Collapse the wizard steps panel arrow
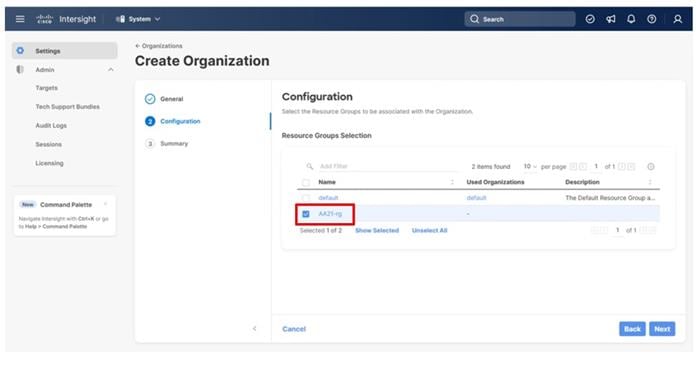 [254, 329]
